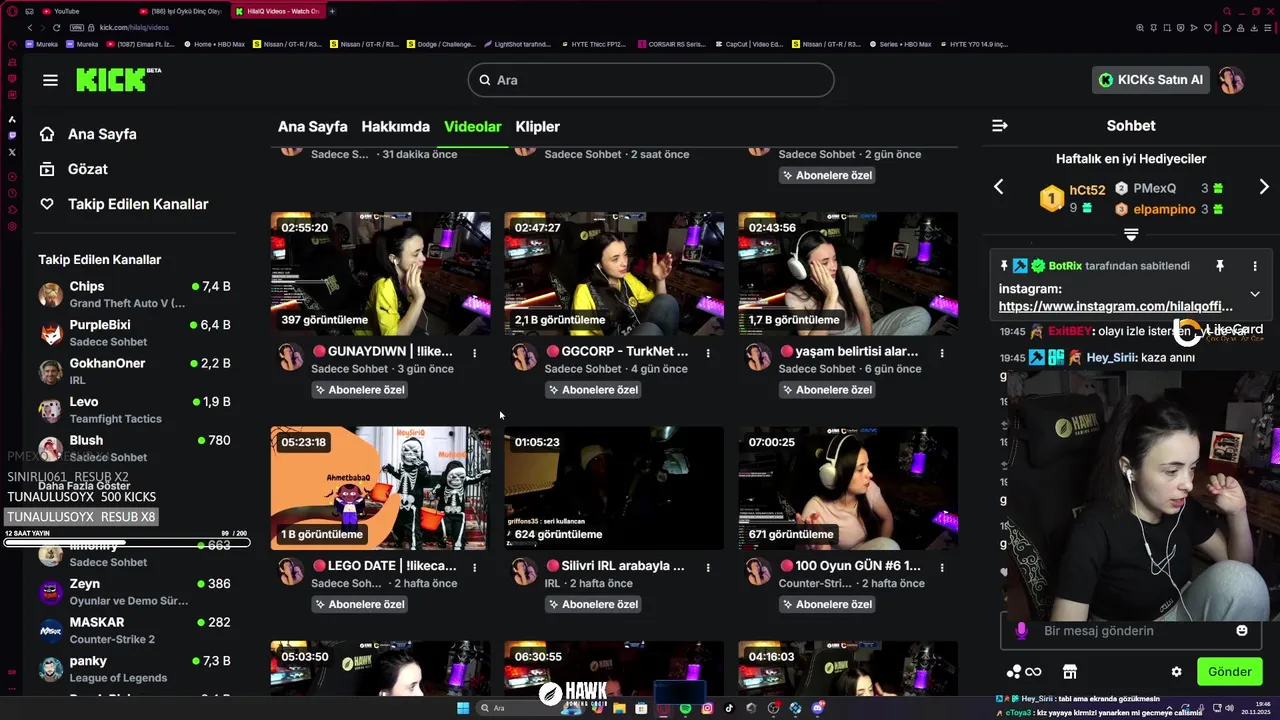This screenshot has width=1280, height=720.
Task: Show previous weekly gifters page
Action: coord(998,187)
